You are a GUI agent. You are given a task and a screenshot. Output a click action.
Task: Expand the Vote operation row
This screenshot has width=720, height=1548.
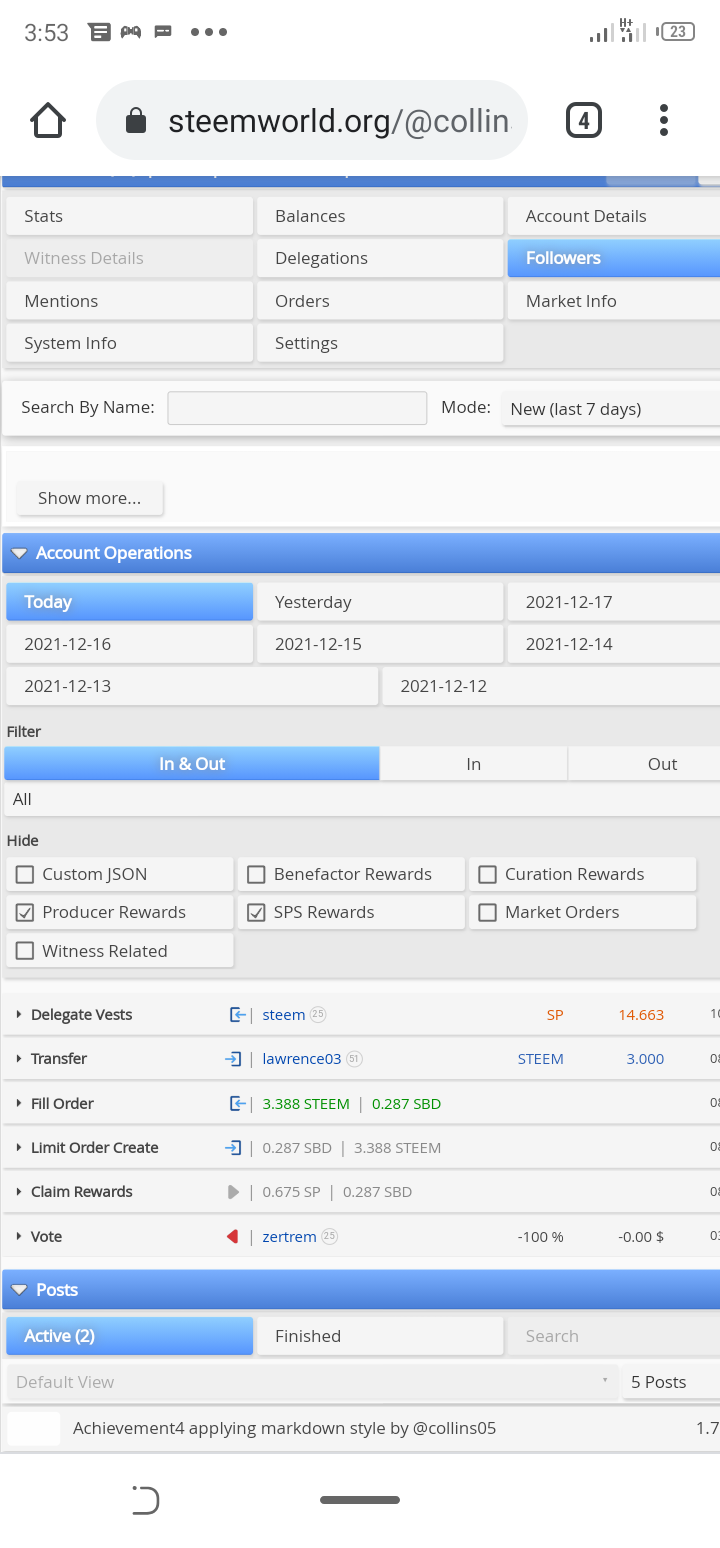pos(19,1237)
